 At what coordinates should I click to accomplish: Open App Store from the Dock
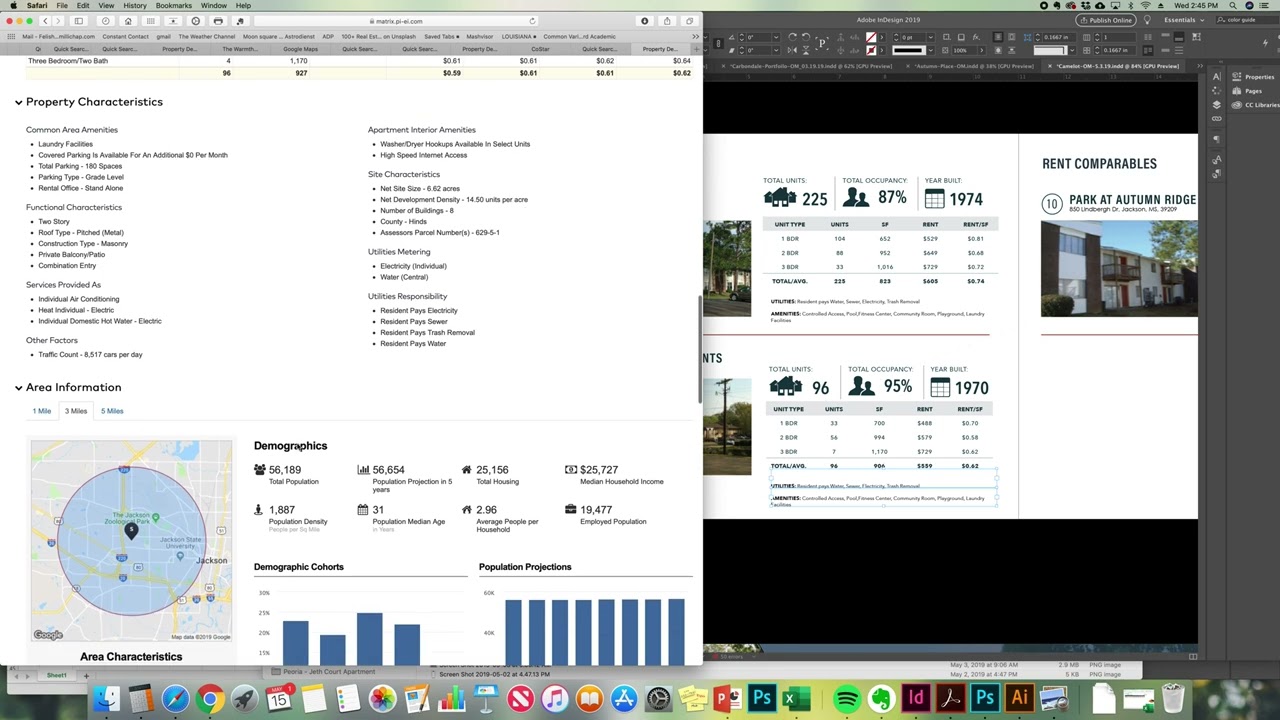[x=624, y=698]
